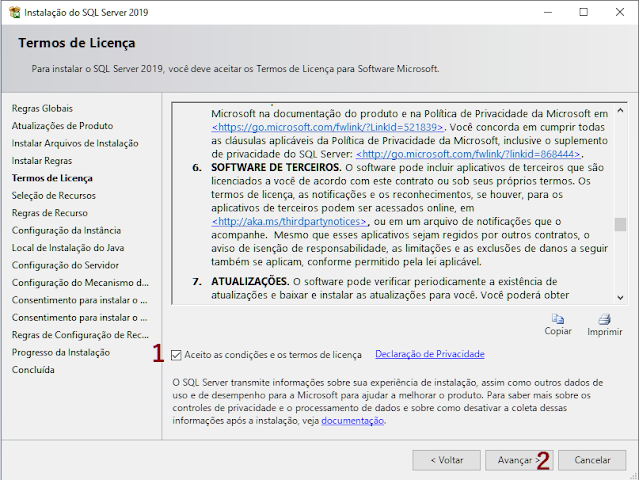The image size is (639, 480).
Task: Click the 'ATUALIZAÇÕES.' heading in license text
Action: point(250,282)
